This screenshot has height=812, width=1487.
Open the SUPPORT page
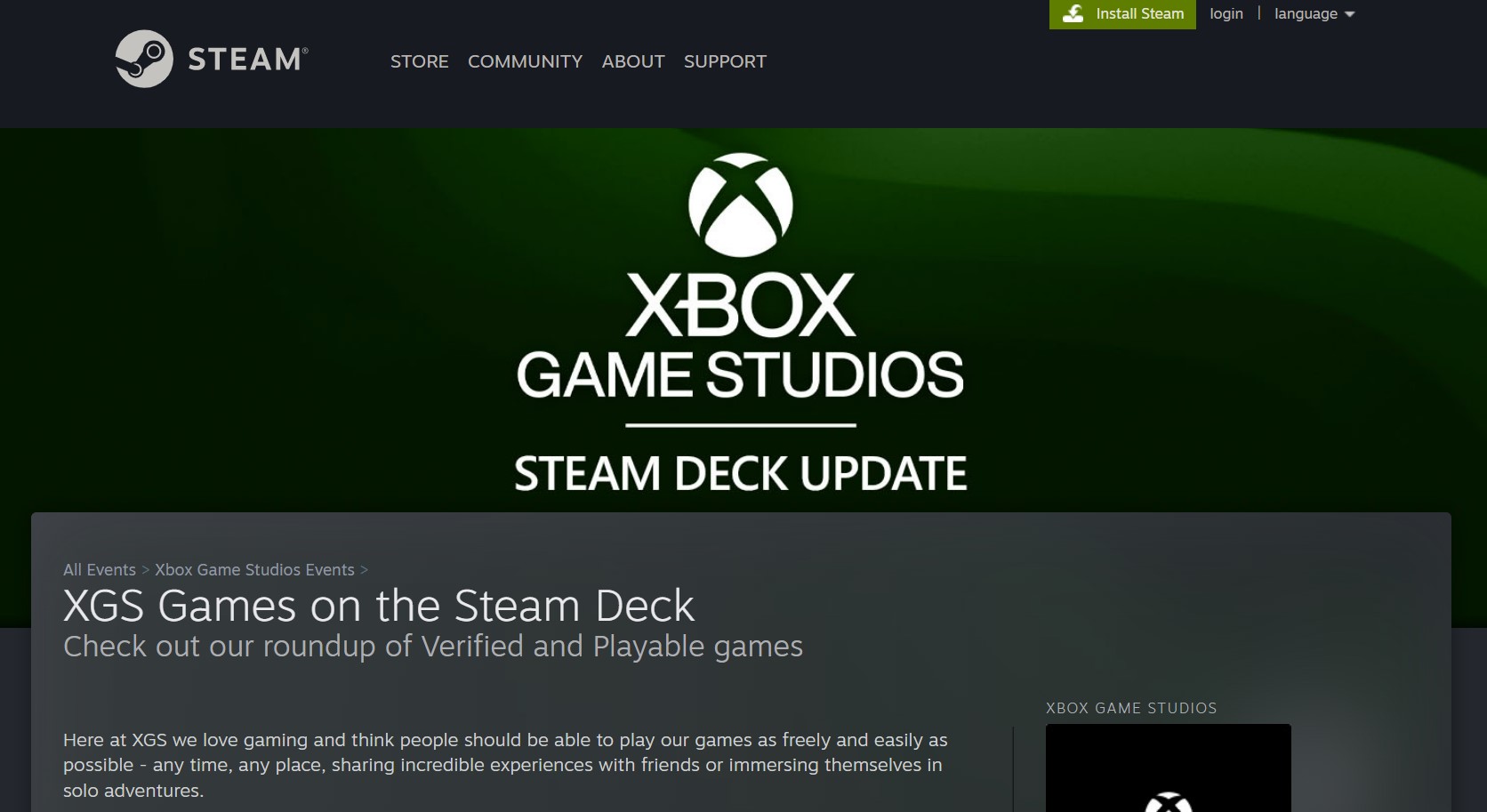click(725, 61)
